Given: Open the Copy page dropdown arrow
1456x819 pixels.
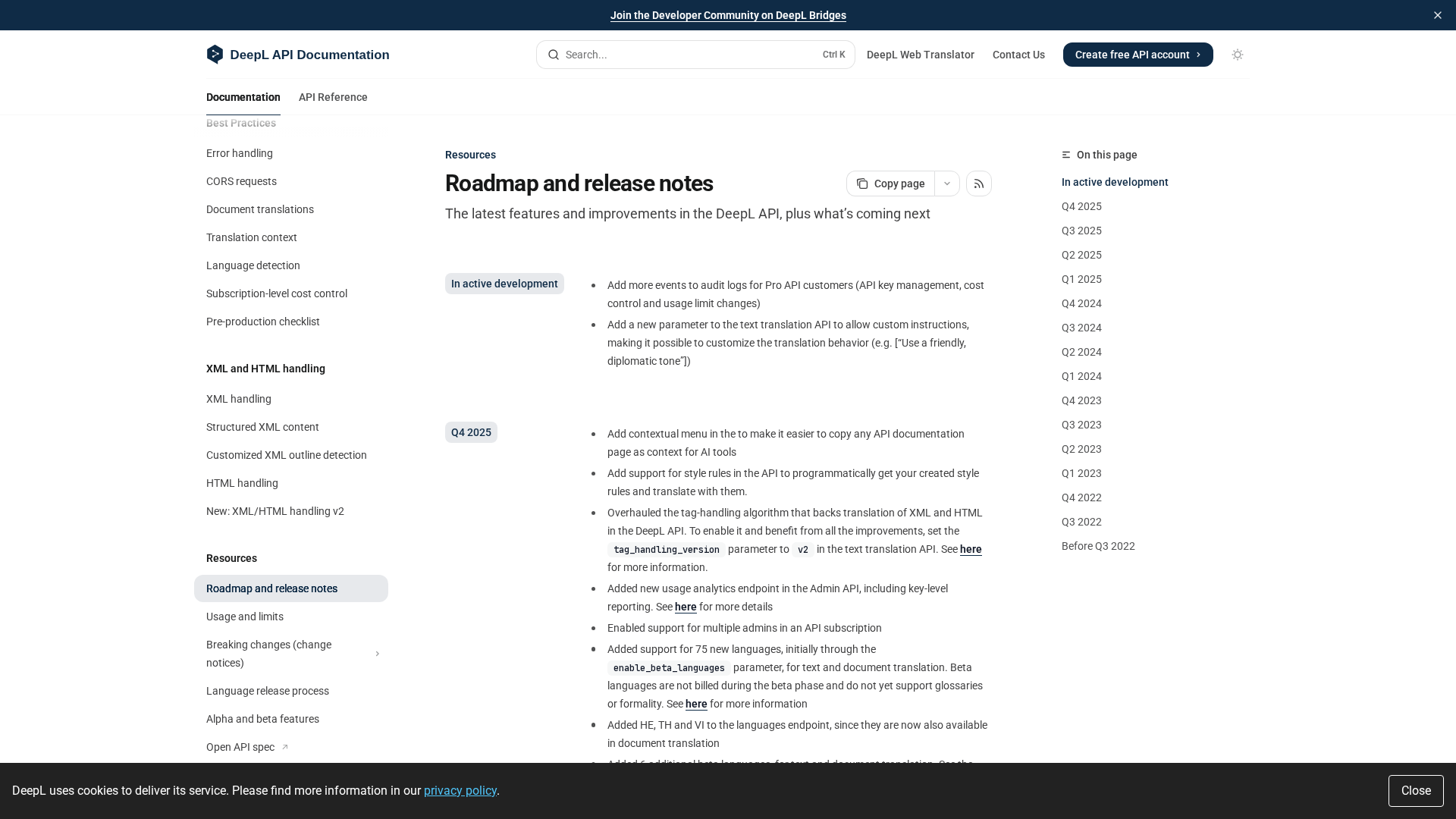Looking at the screenshot, I should click(x=946, y=184).
